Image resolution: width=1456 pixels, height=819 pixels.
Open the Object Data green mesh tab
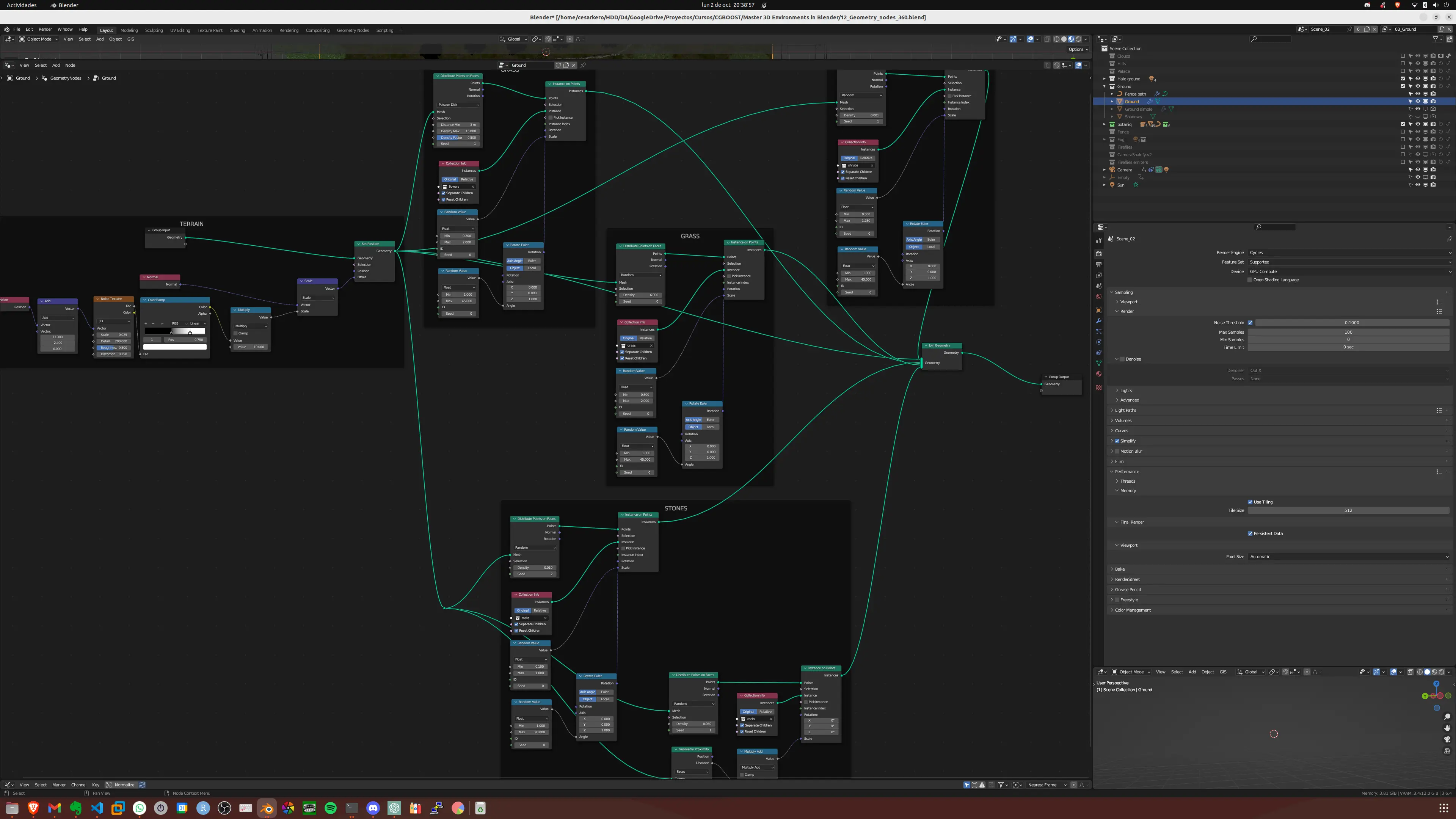tap(1099, 364)
